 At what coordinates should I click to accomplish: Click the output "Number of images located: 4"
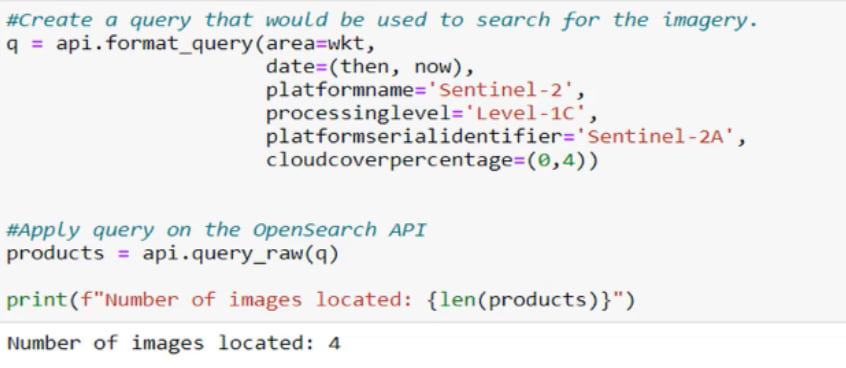click(x=174, y=343)
